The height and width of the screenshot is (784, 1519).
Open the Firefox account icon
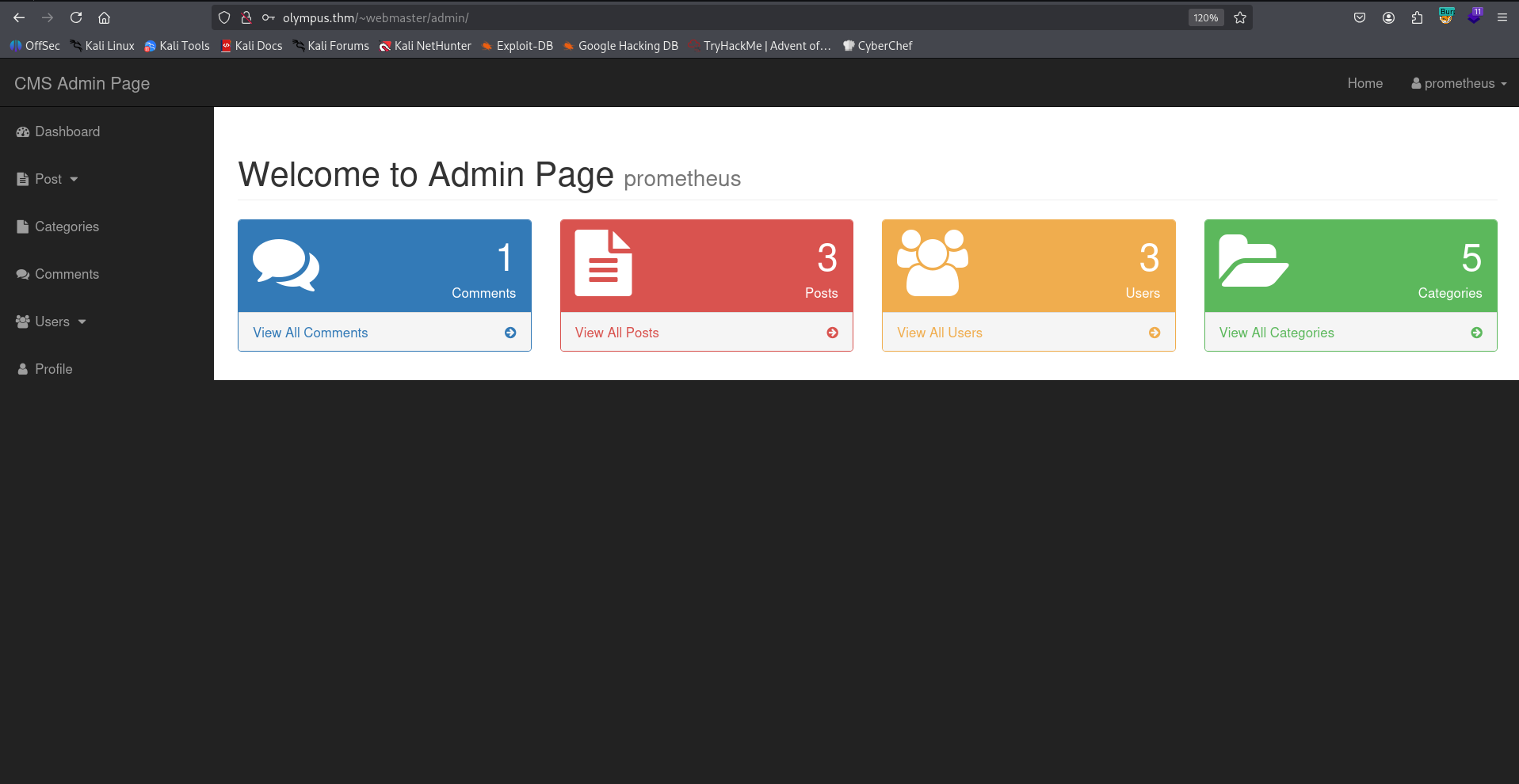pyautogui.click(x=1388, y=17)
